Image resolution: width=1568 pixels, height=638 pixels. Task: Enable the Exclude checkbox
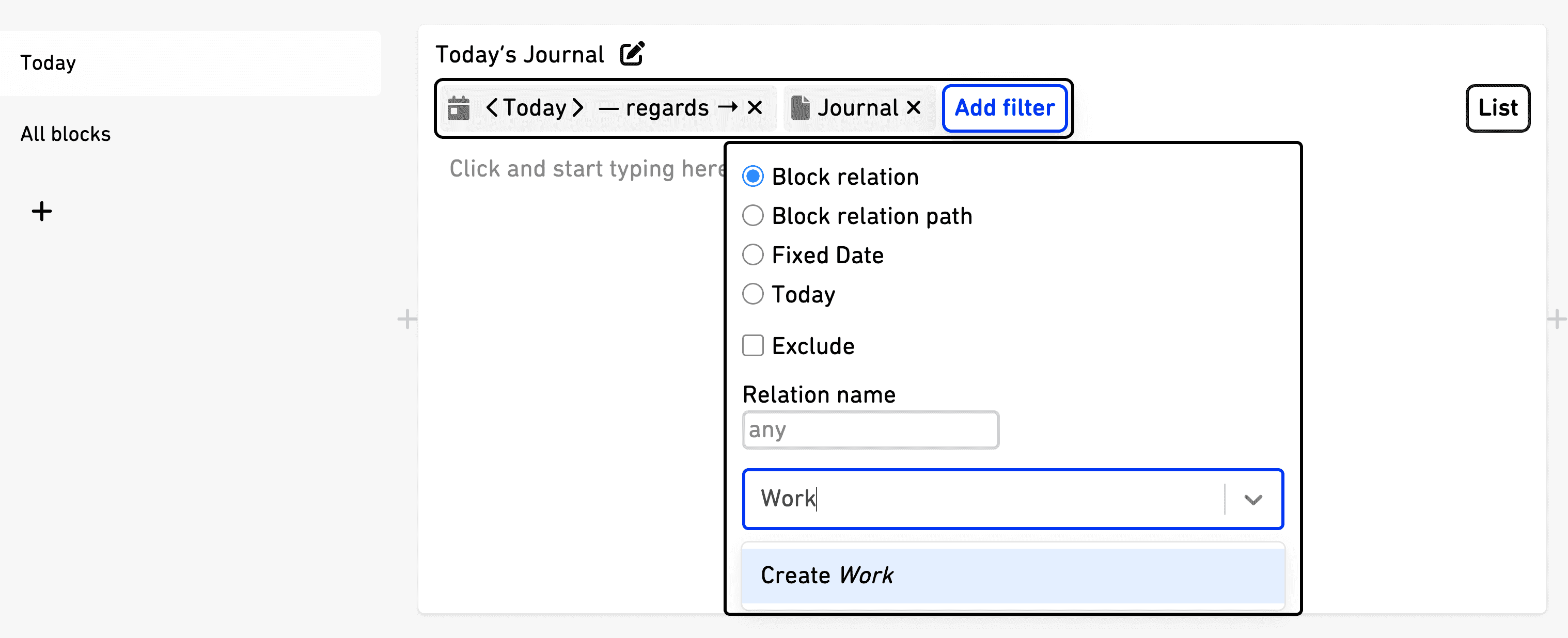[x=753, y=345]
